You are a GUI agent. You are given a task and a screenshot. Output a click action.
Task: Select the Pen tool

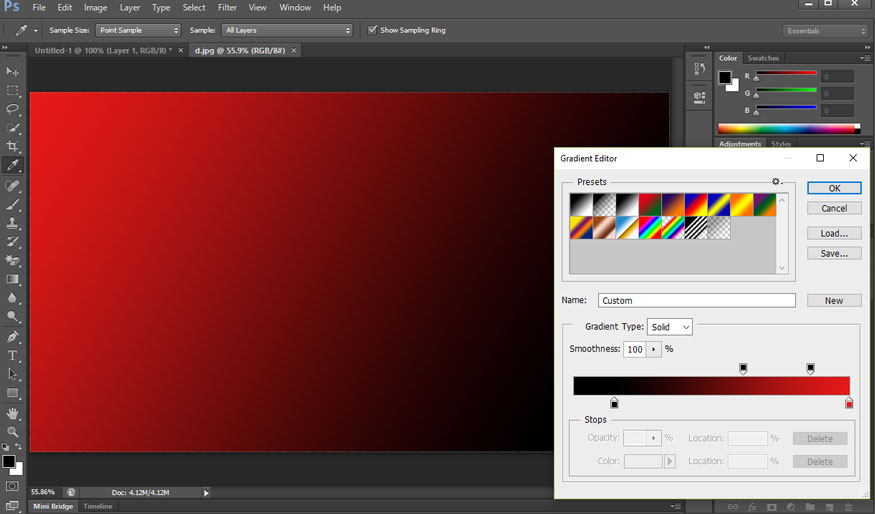[12, 337]
